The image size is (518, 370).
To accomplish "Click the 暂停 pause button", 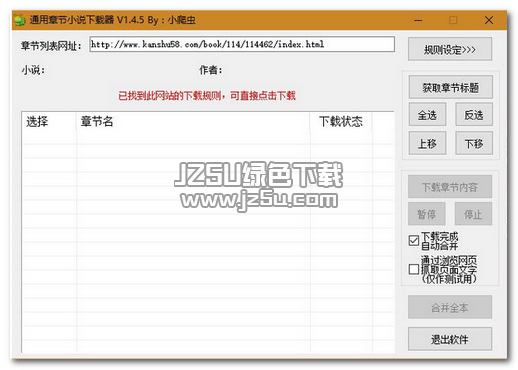I will click(426, 214).
